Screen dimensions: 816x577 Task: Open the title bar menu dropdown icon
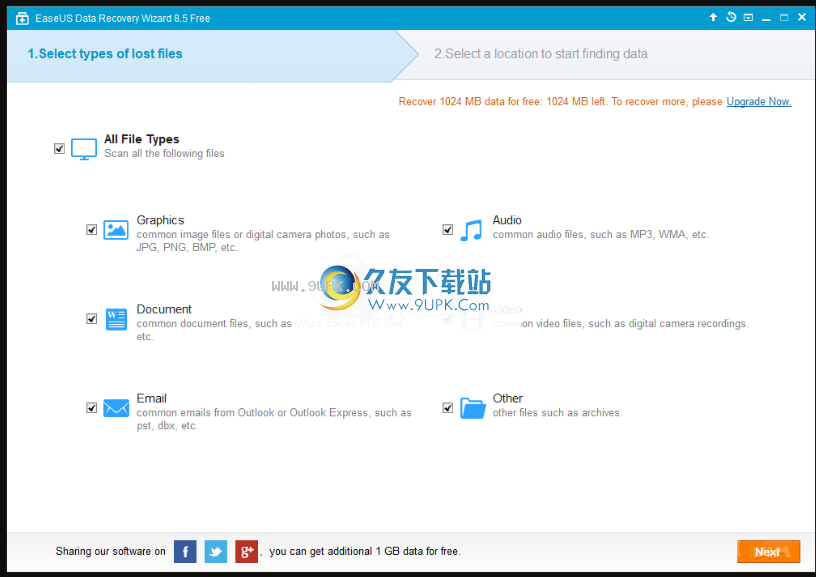pos(748,18)
